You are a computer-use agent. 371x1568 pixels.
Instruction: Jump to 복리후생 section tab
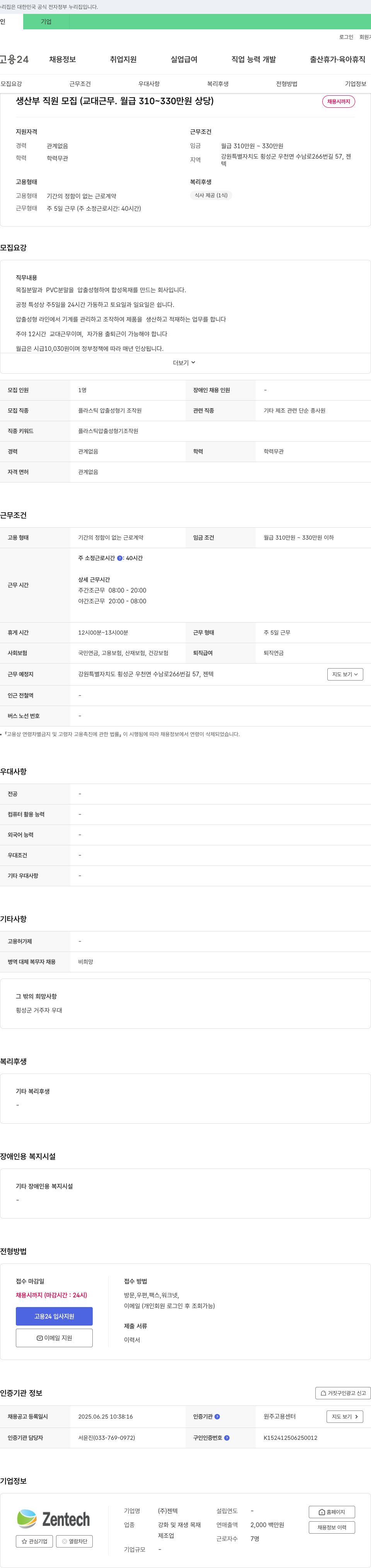point(218,84)
